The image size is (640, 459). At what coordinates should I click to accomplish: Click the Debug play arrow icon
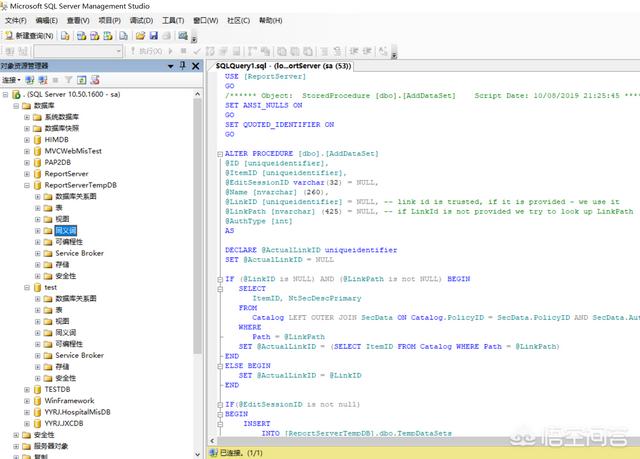point(171,51)
